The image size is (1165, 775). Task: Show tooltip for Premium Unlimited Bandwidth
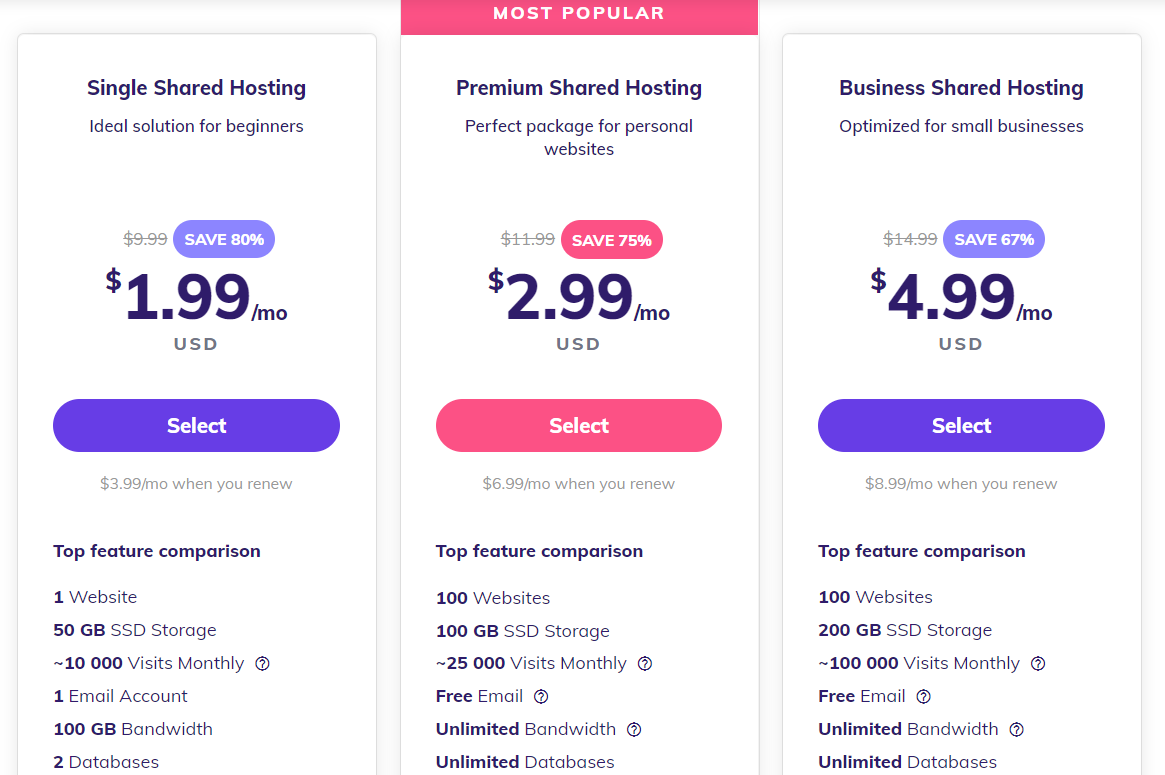pyautogui.click(x=634, y=729)
